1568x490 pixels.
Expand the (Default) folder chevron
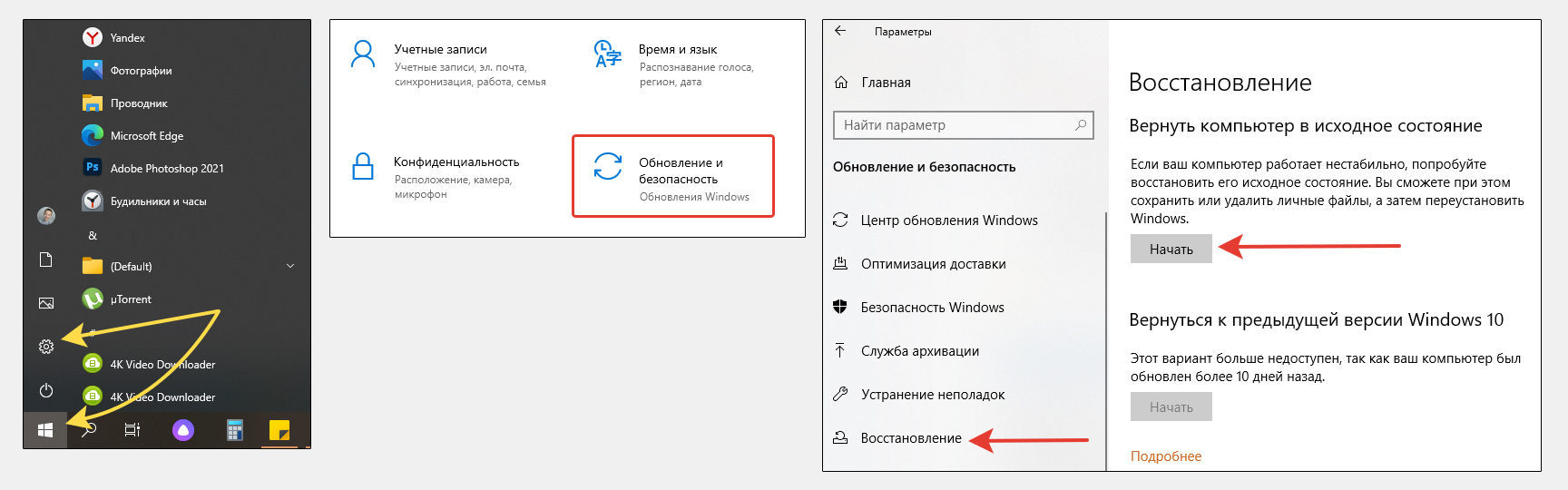[290, 266]
